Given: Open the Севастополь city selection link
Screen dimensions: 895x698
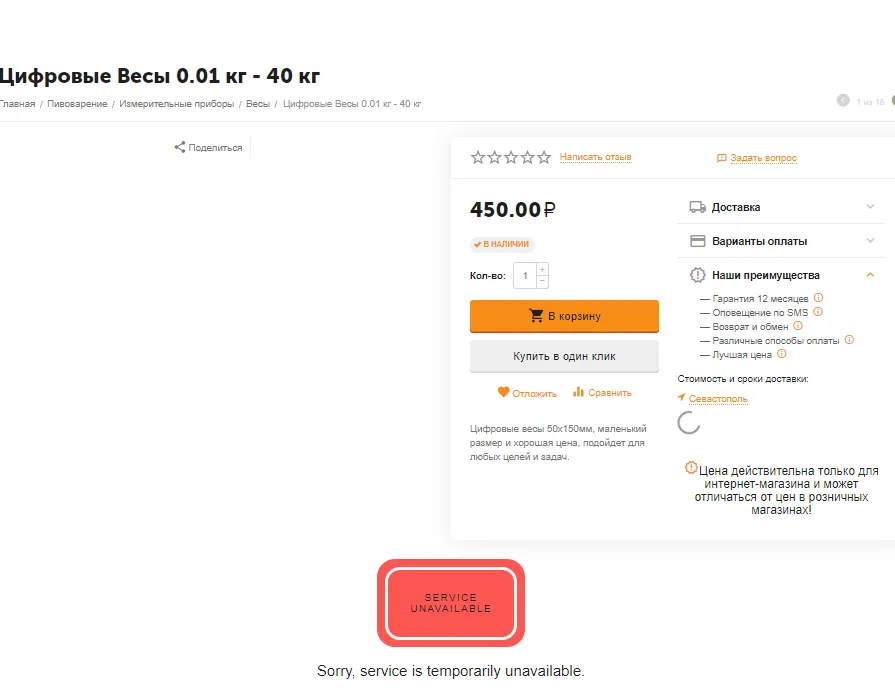Looking at the screenshot, I should tap(717, 398).
